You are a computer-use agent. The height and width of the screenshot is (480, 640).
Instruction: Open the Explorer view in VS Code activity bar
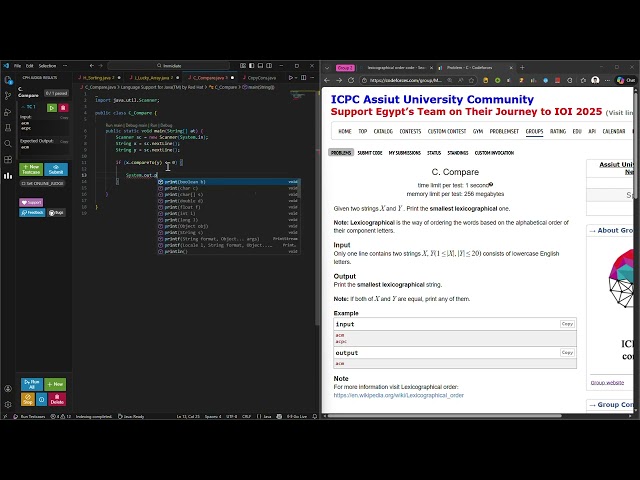point(8,80)
